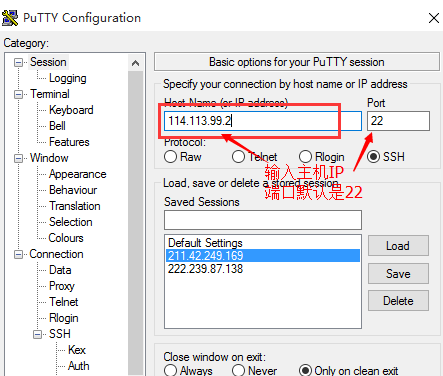
Task: Open the Telnet category in tree
Action: (63, 302)
